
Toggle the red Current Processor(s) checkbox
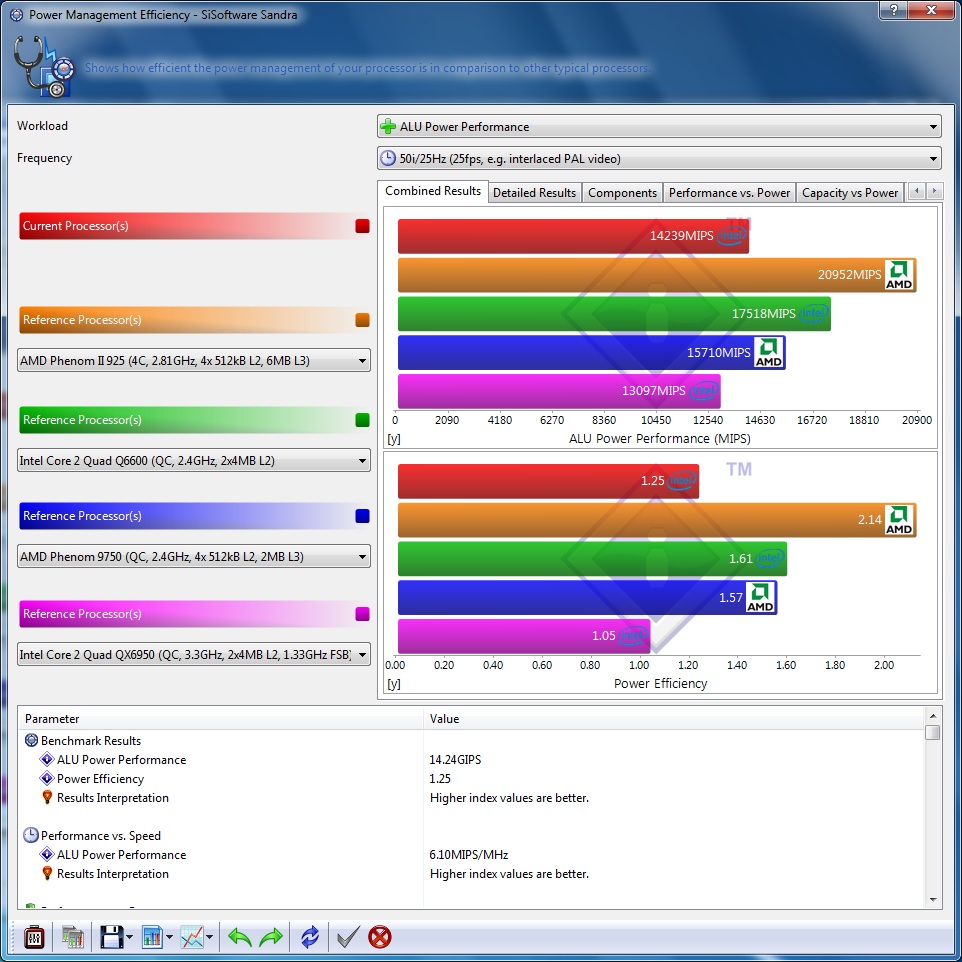click(362, 226)
